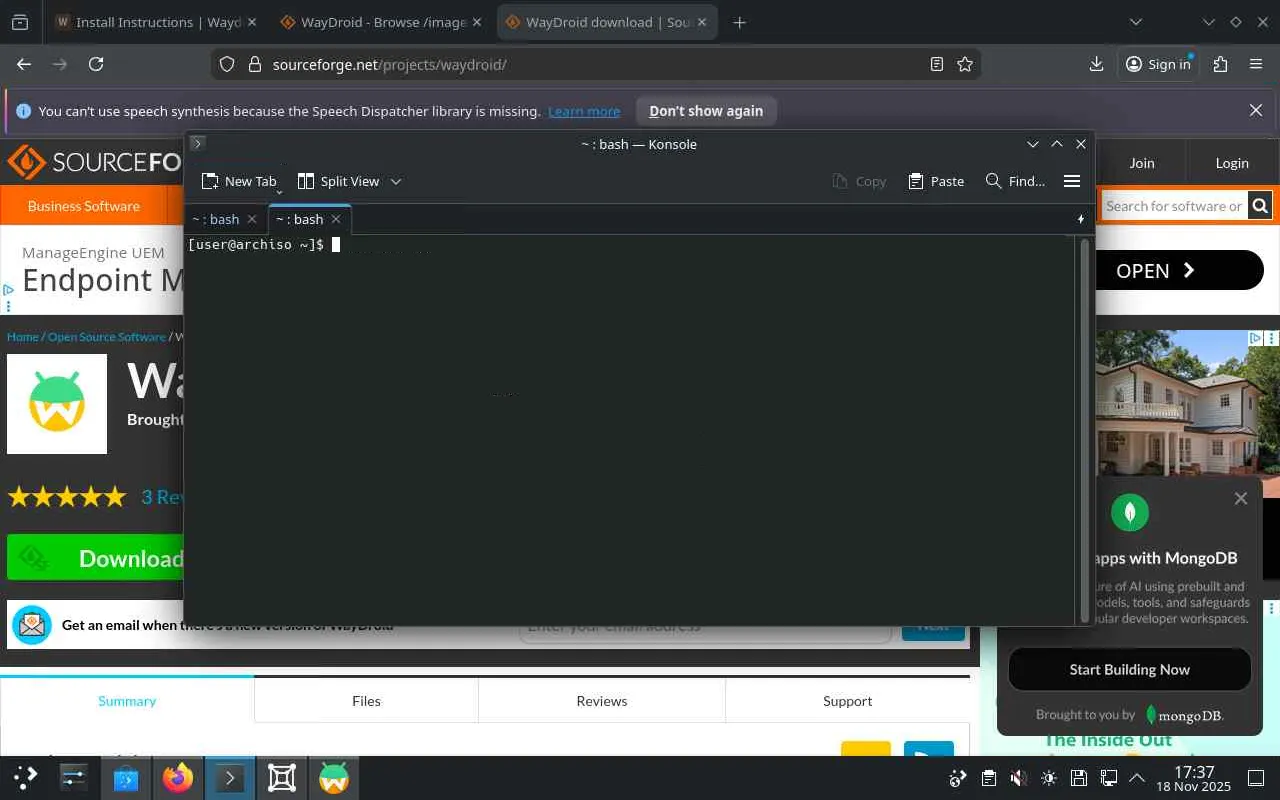Bookmark this page with the star icon

pyautogui.click(x=965, y=64)
